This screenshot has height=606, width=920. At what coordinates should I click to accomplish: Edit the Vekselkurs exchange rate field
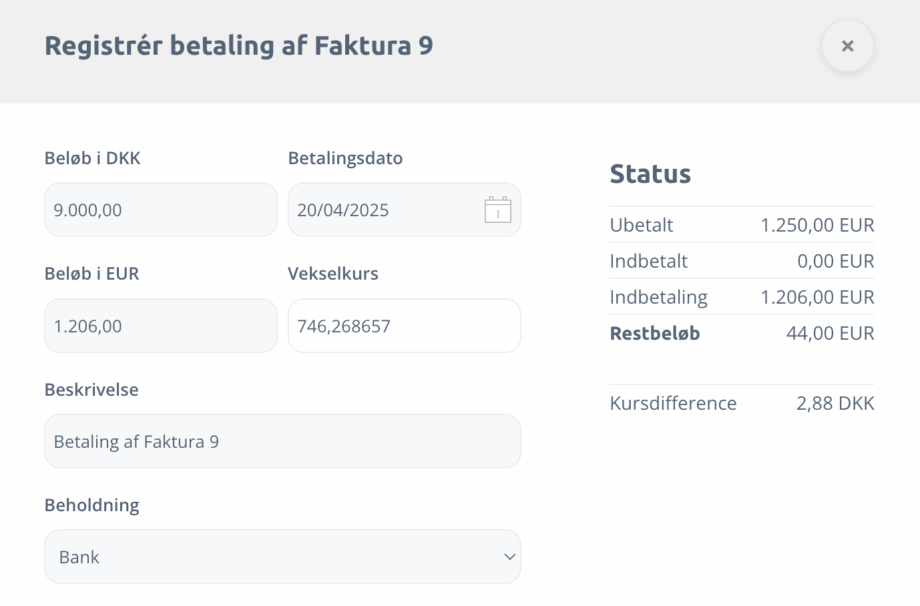point(404,326)
